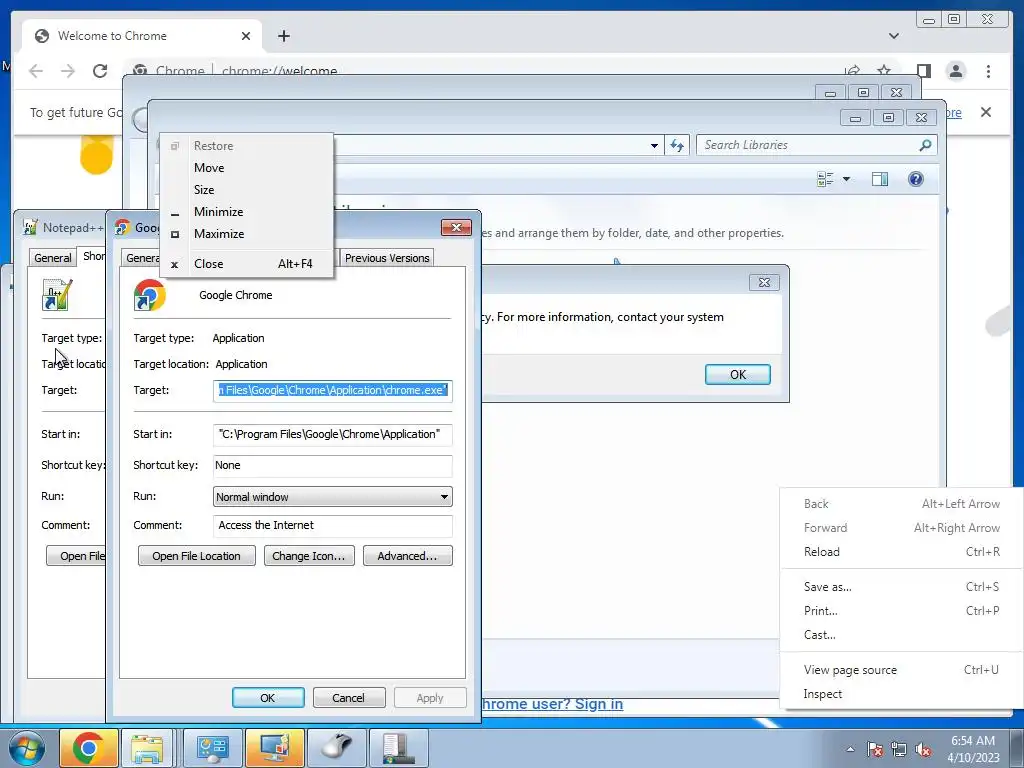This screenshot has width=1024, height=768.
Task: Open the Chrome three-dot menu
Action: click(x=988, y=71)
